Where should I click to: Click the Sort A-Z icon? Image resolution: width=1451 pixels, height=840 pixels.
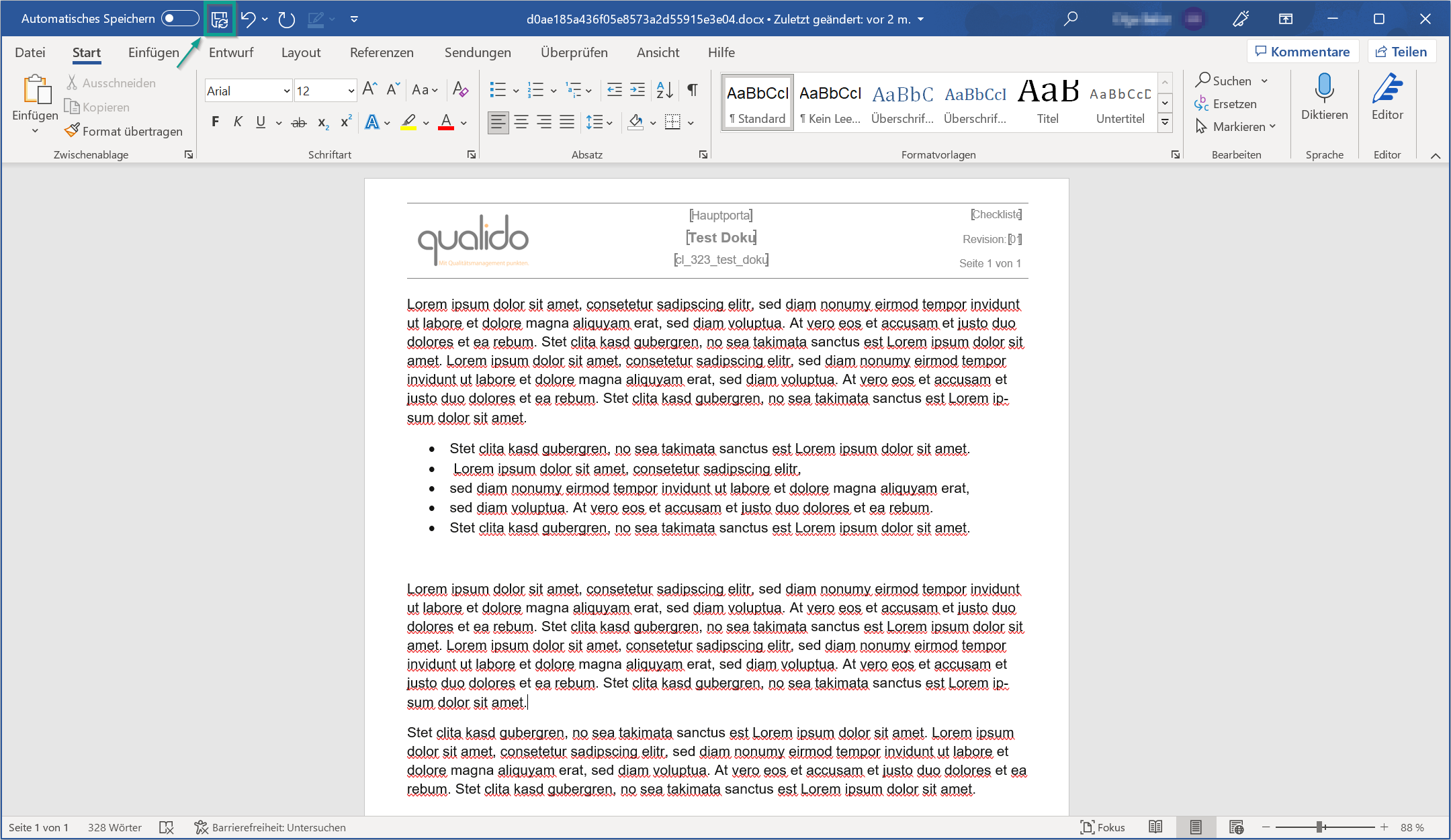pyautogui.click(x=665, y=89)
